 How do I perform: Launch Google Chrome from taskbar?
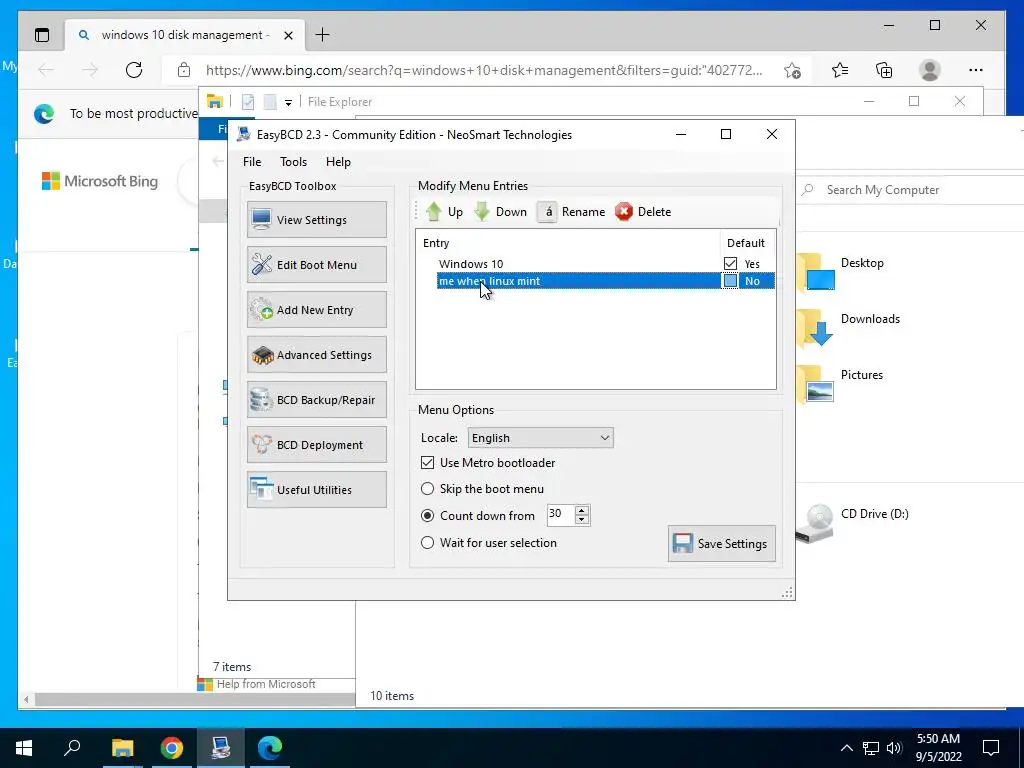click(172, 748)
